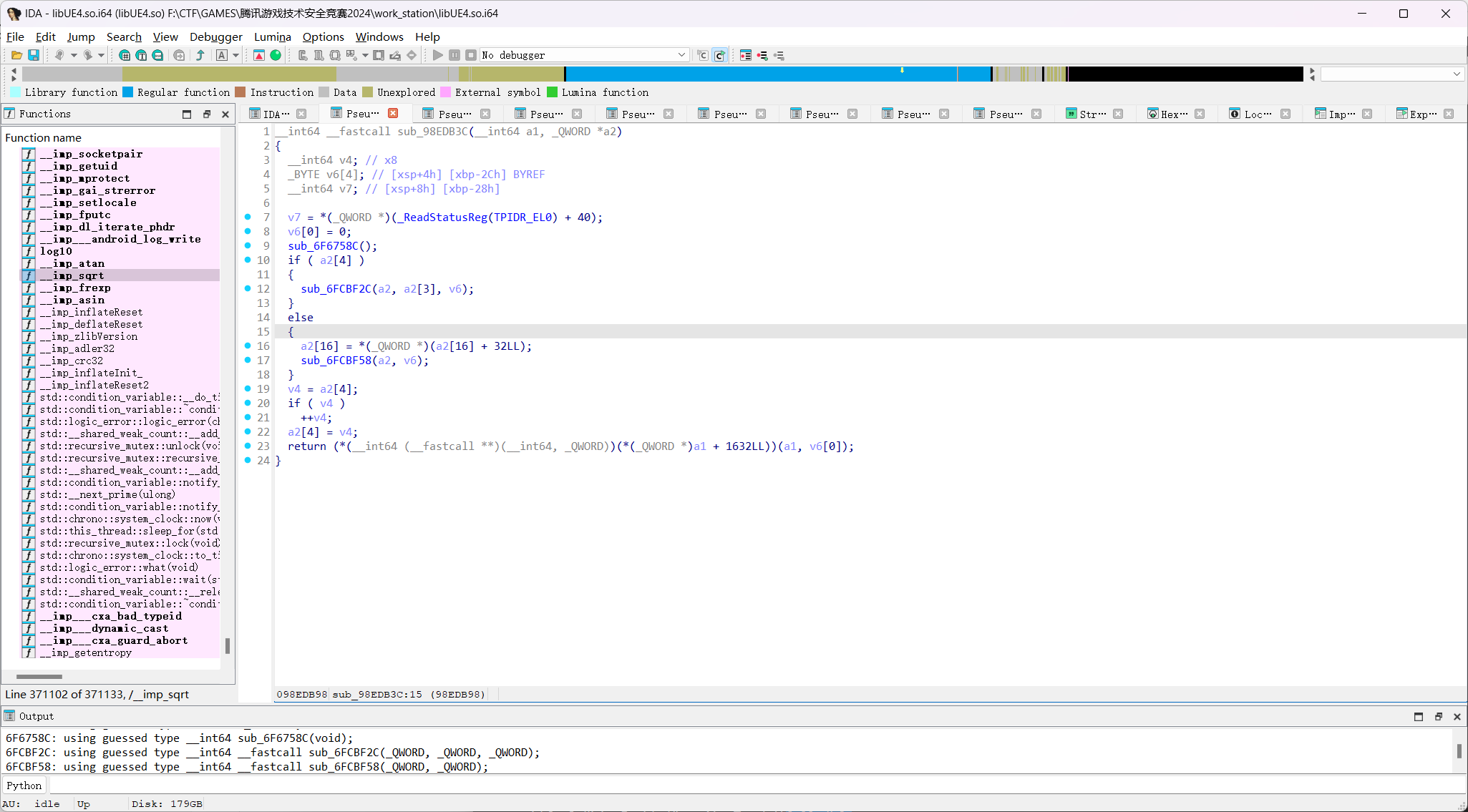
Task: Click the jump-to-address circle icon
Action: tap(179, 55)
